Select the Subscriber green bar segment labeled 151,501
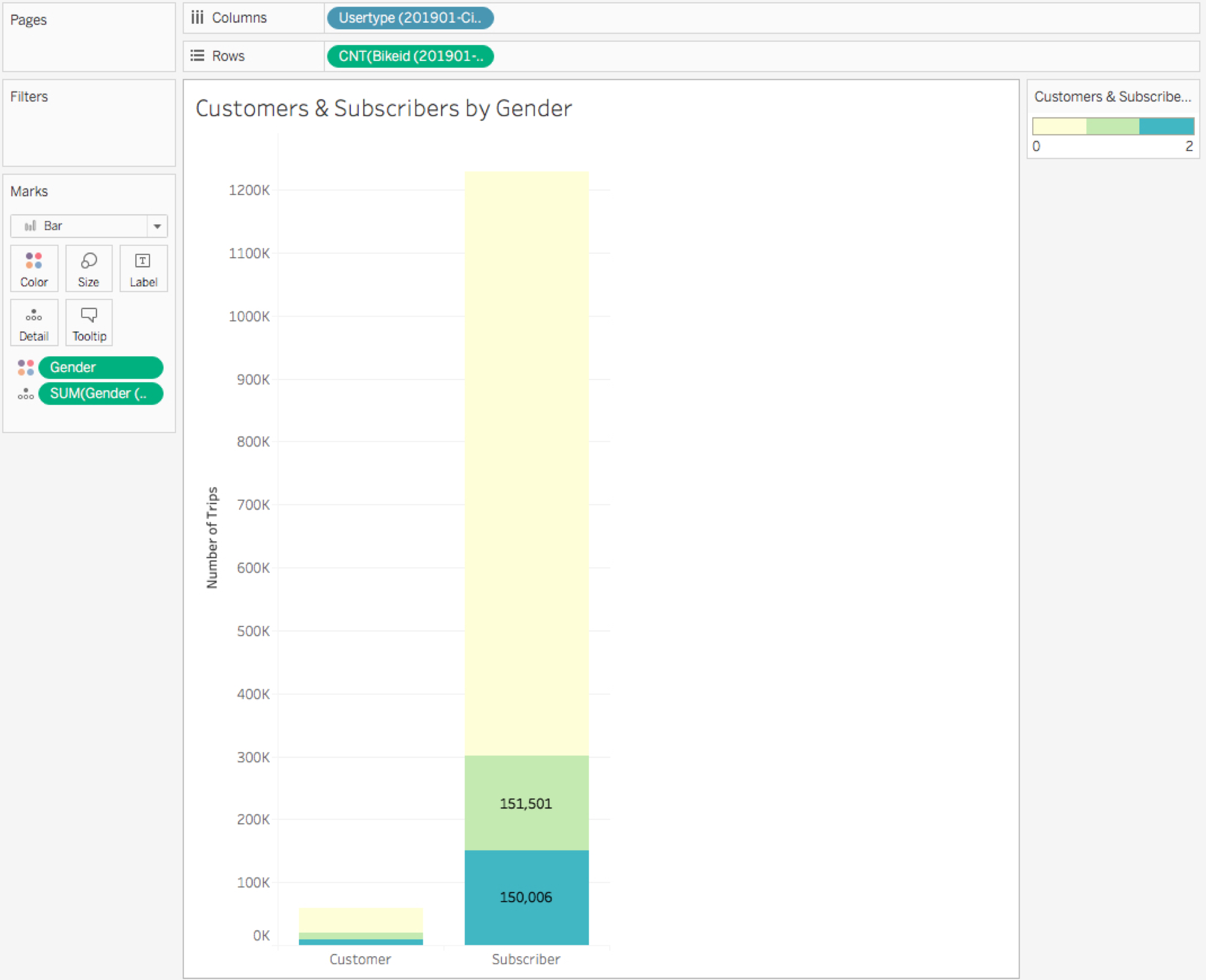 click(x=526, y=803)
